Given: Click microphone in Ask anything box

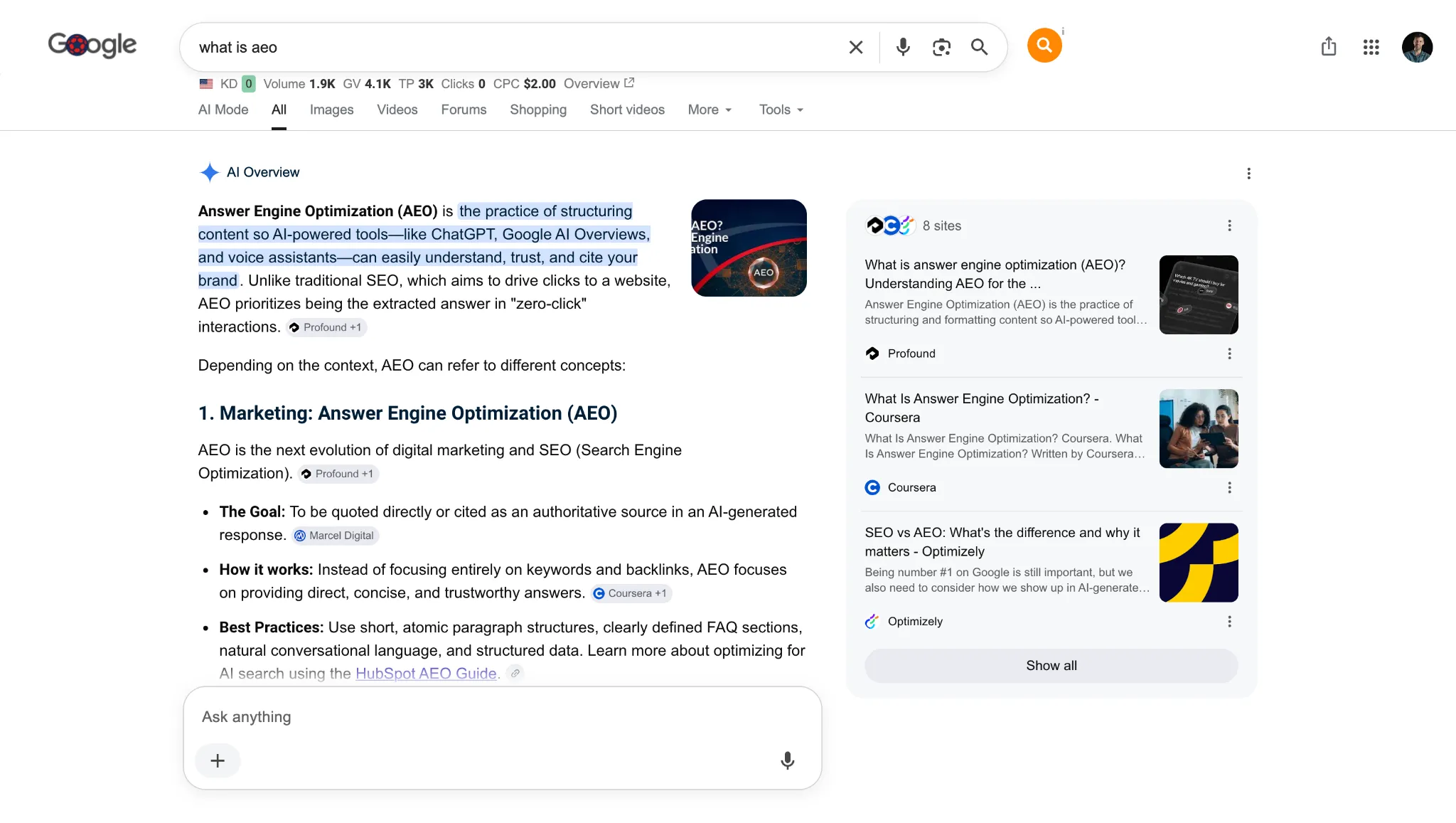Looking at the screenshot, I should [787, 760].
